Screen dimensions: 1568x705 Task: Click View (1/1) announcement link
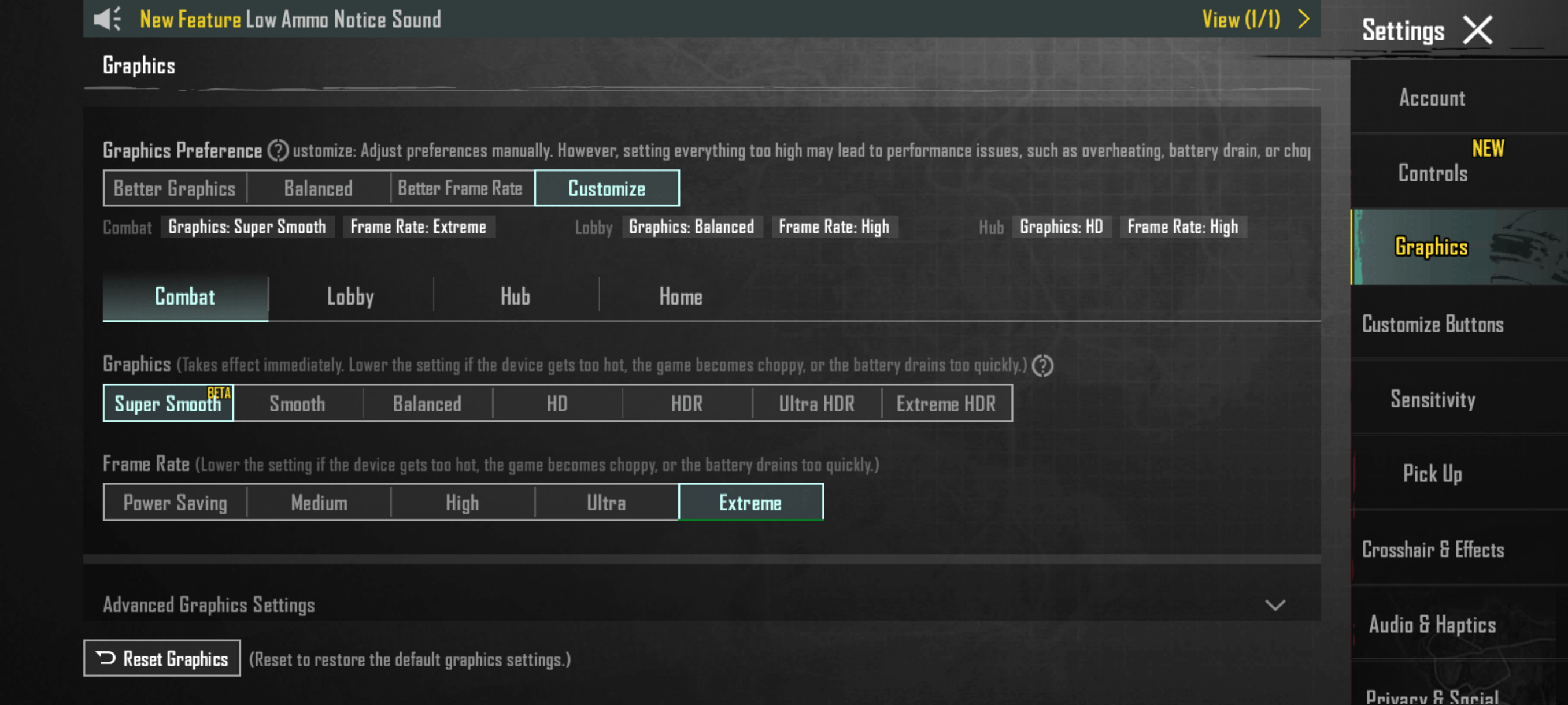[1241, 19]
